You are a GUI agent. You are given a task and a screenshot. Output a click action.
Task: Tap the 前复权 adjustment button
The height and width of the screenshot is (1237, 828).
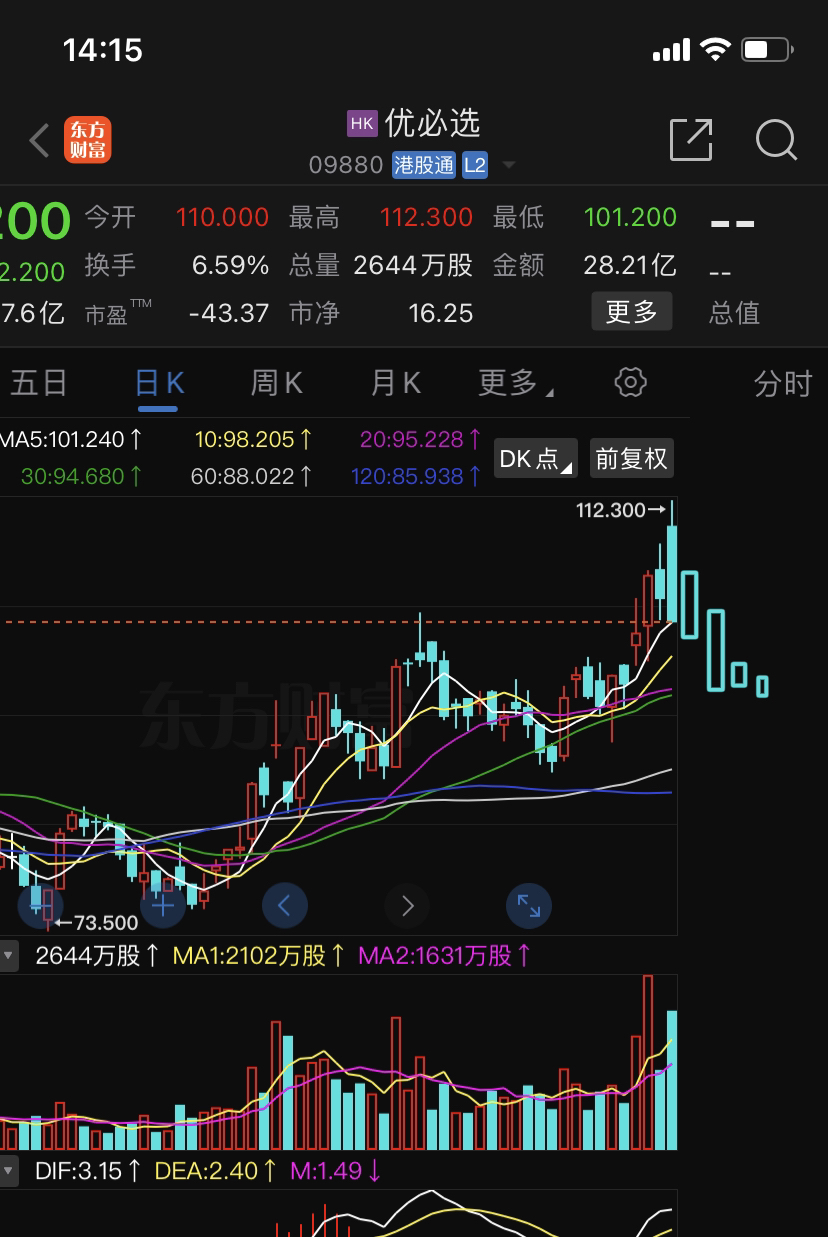(x=631, y=458)
